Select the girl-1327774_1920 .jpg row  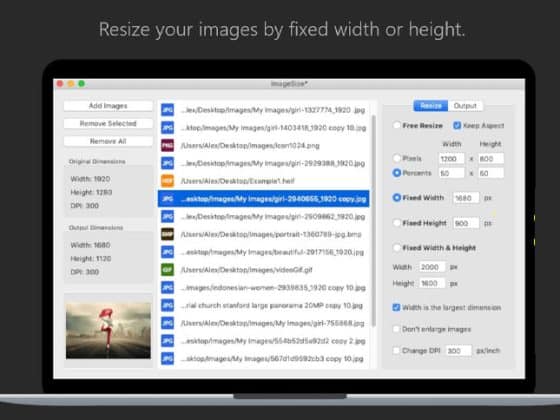264,110
